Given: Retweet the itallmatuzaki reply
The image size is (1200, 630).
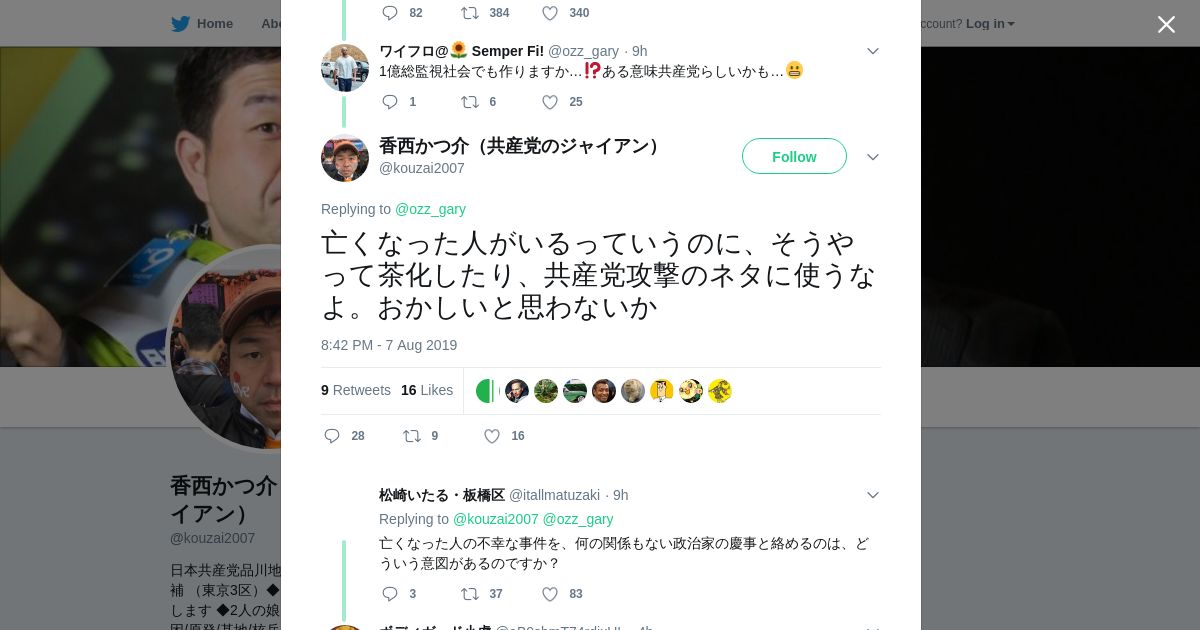Looking at the screenshot, I should click(x=470, y=594).
